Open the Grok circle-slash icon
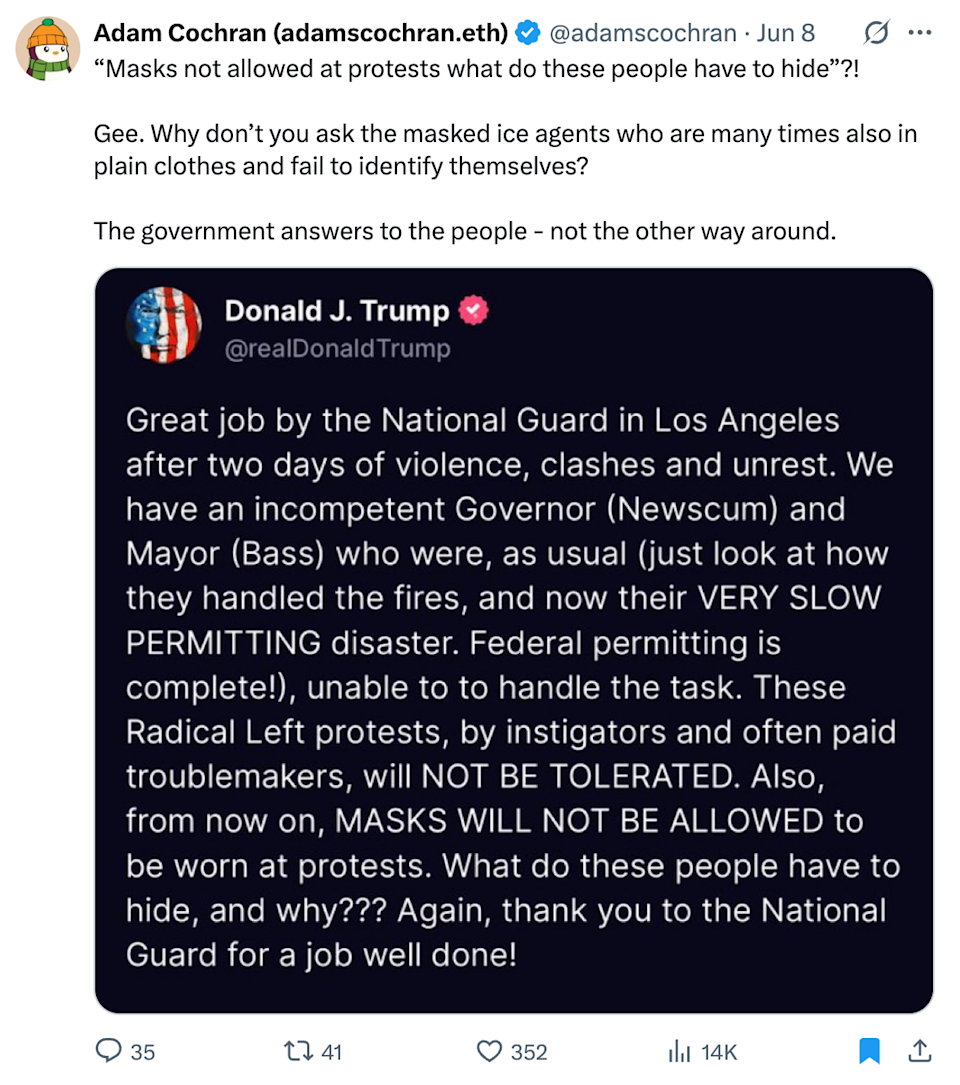 (876, 33)
